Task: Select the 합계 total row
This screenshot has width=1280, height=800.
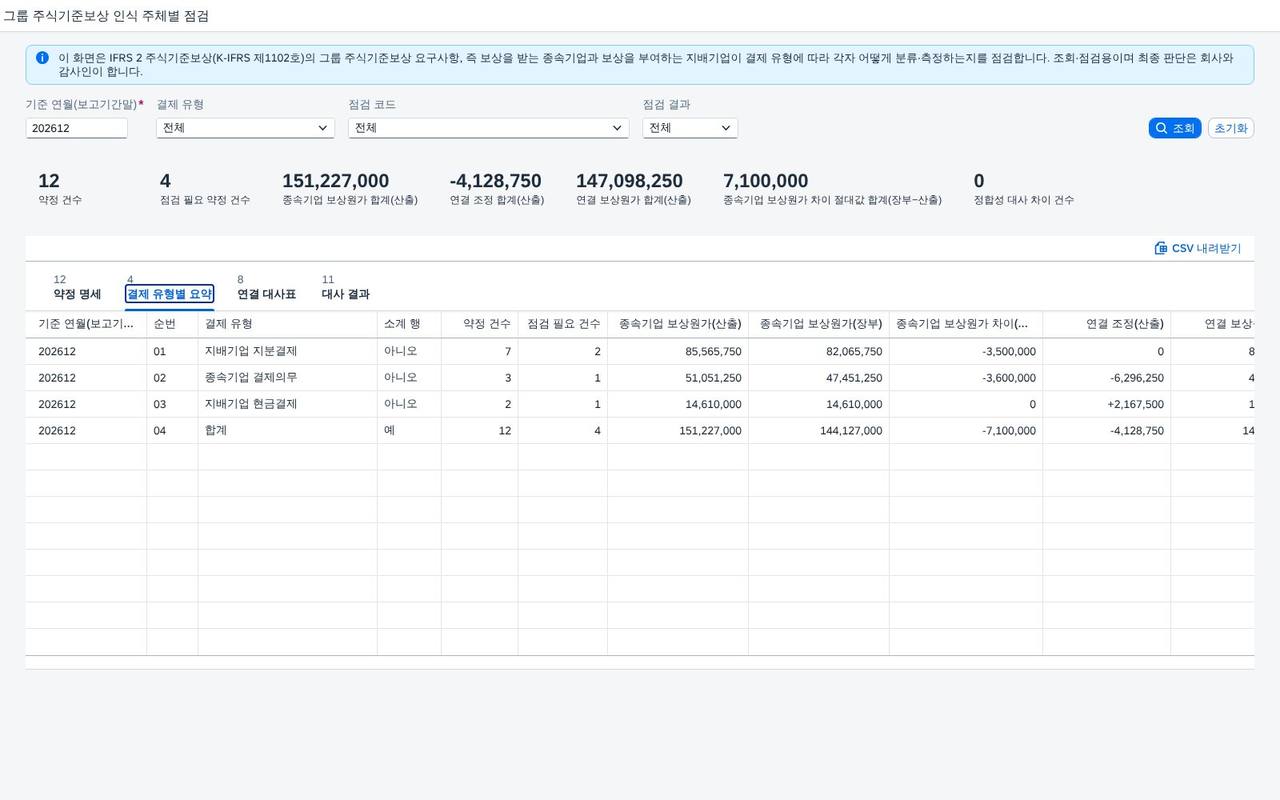Action: (x=640, y=430)
